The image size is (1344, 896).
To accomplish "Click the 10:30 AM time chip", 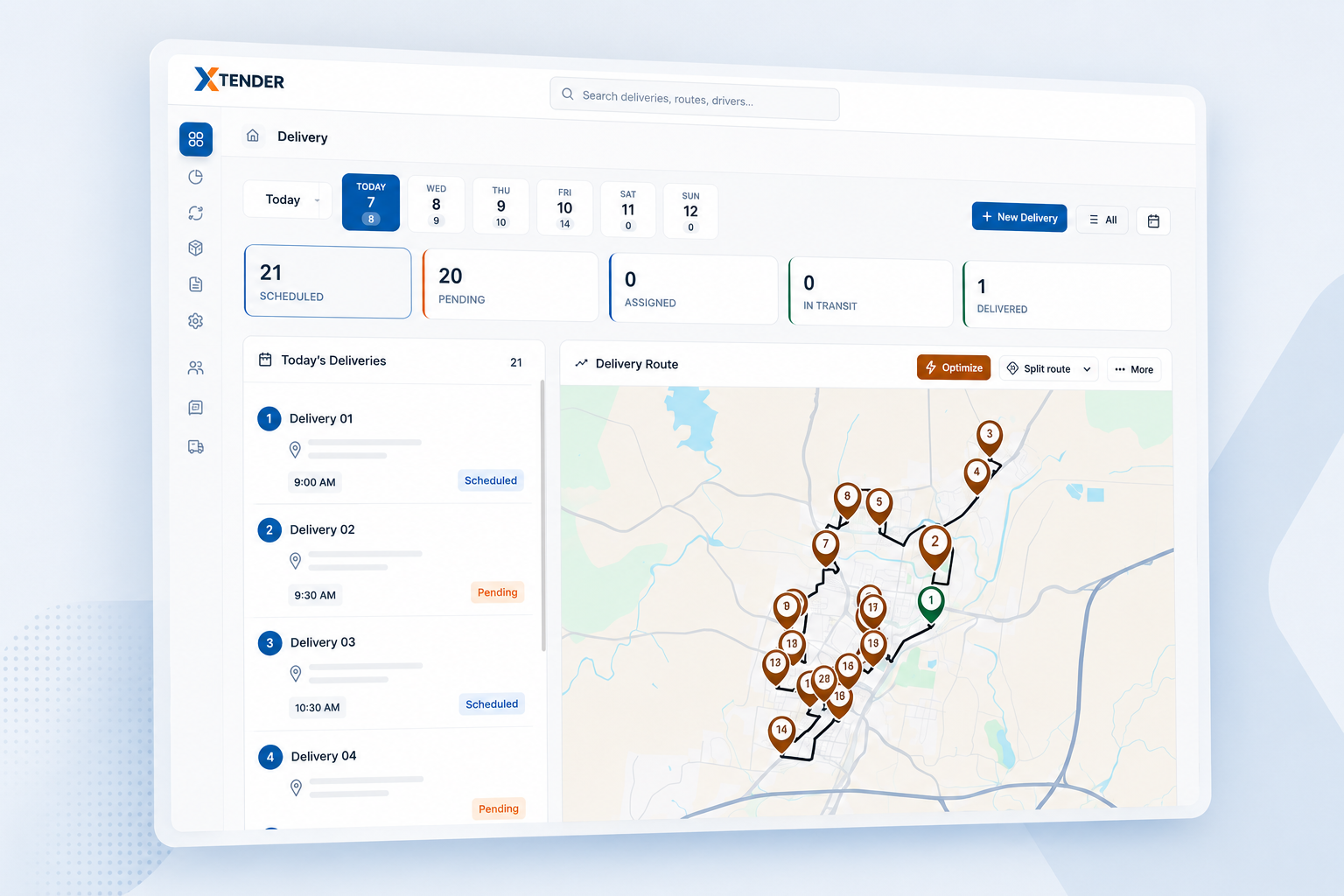I will click(318, 707).
